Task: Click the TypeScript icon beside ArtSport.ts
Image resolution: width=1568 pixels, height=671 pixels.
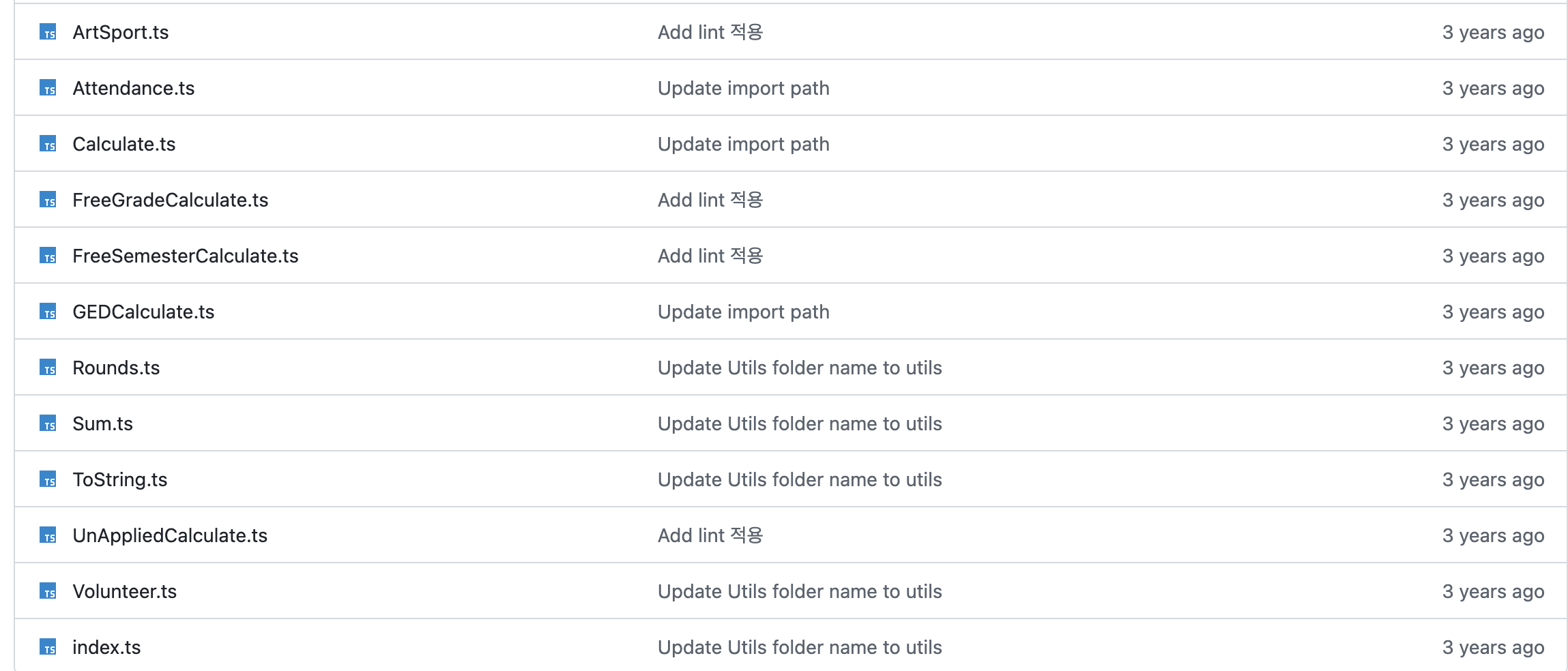Action: 48,32
